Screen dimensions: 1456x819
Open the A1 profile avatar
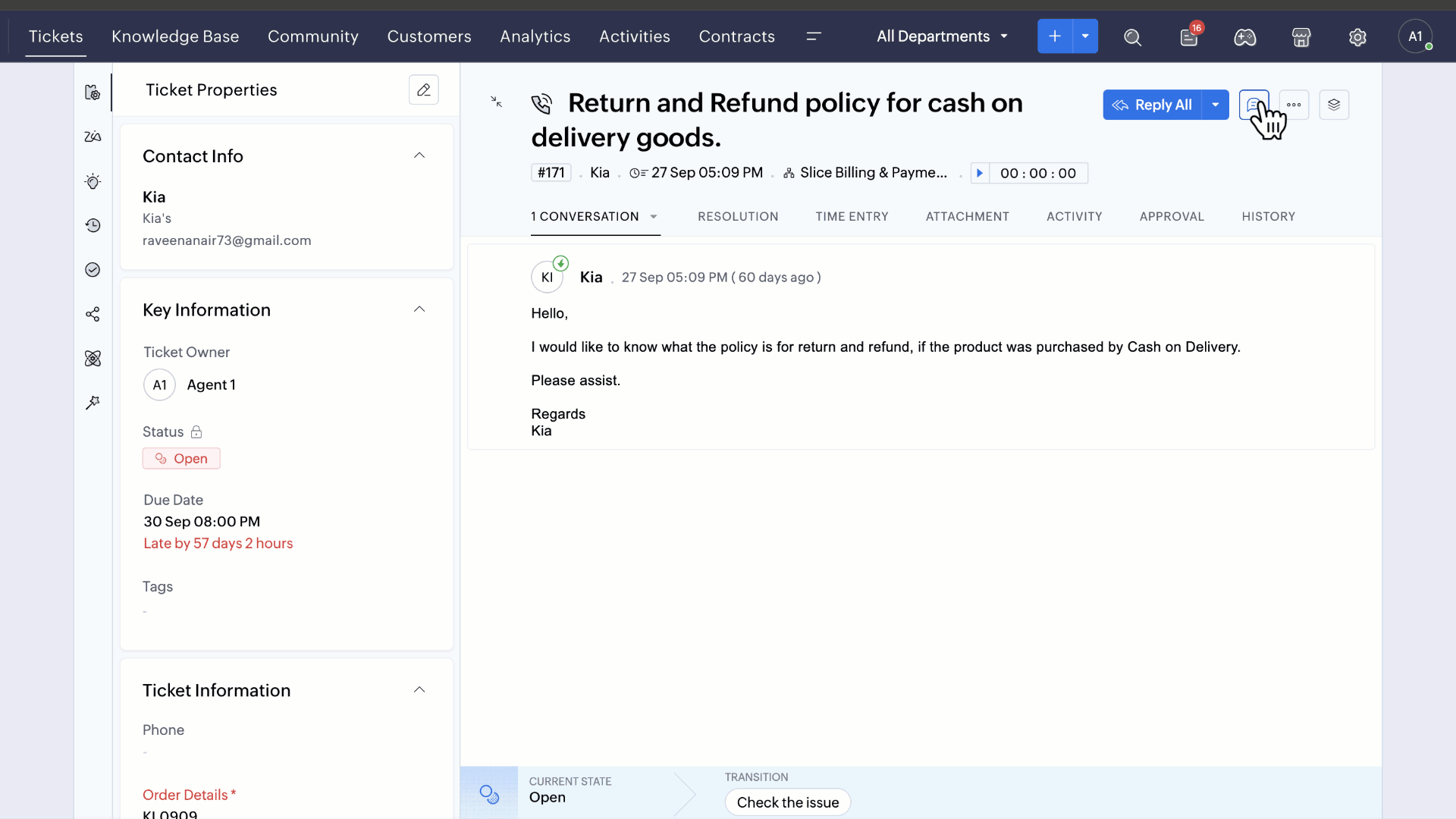tap(1415, 36)
